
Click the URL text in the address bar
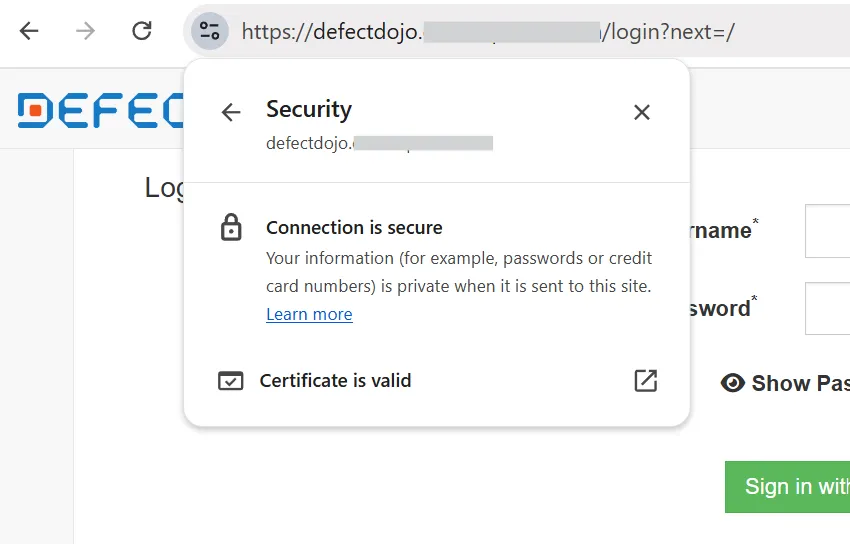click(x=488, y=32)
